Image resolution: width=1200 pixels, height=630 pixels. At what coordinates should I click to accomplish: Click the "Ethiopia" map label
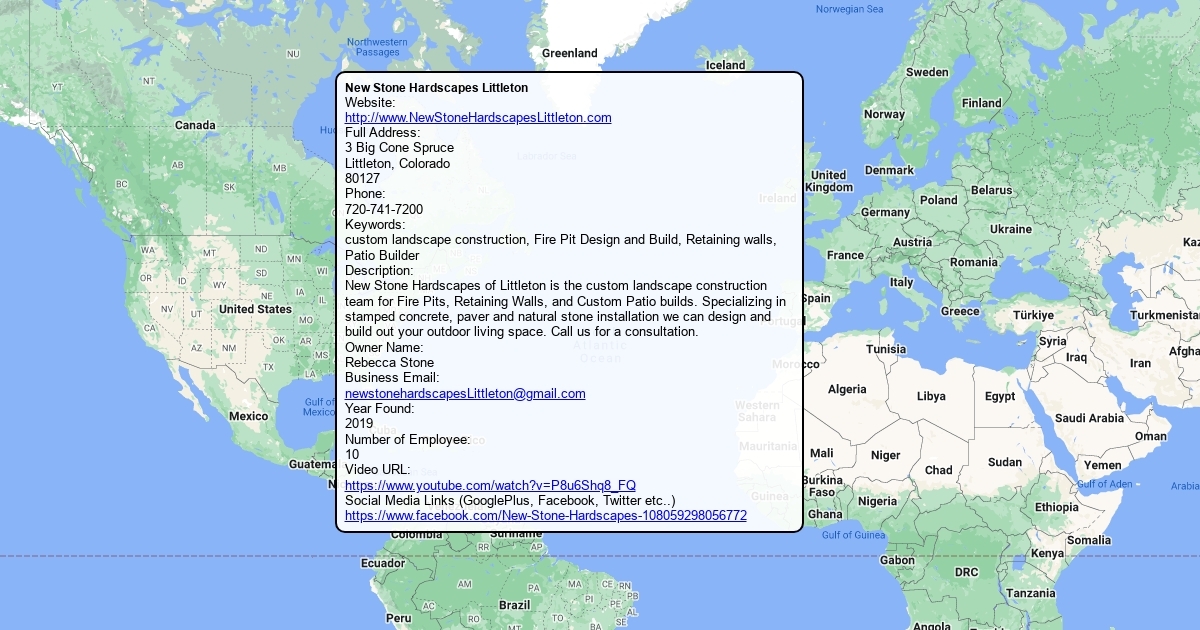point(1056,507)
